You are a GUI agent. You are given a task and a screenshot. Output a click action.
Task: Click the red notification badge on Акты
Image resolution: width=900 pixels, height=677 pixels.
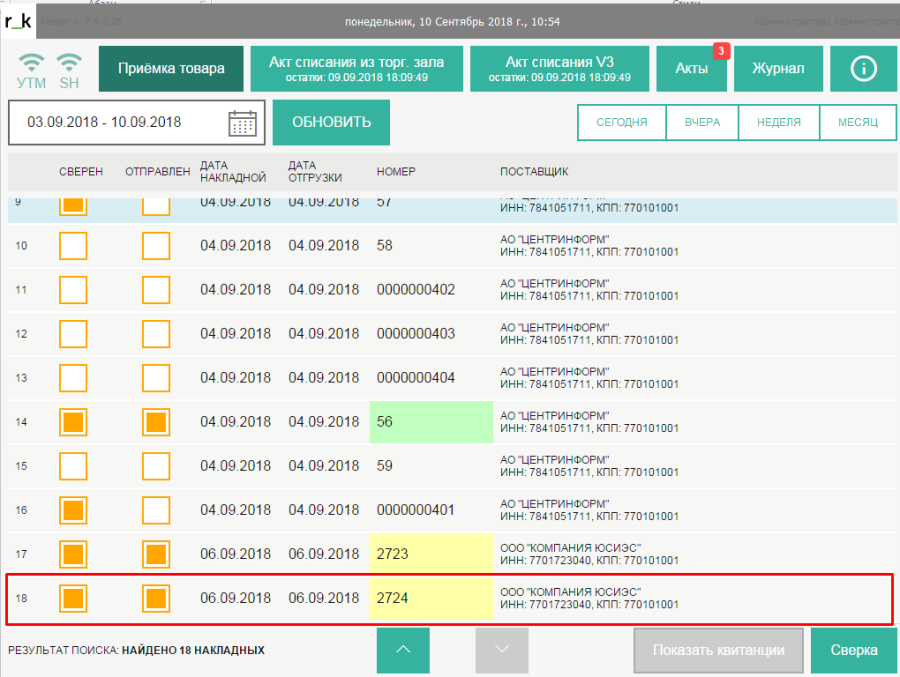click(x=720, y=50)
